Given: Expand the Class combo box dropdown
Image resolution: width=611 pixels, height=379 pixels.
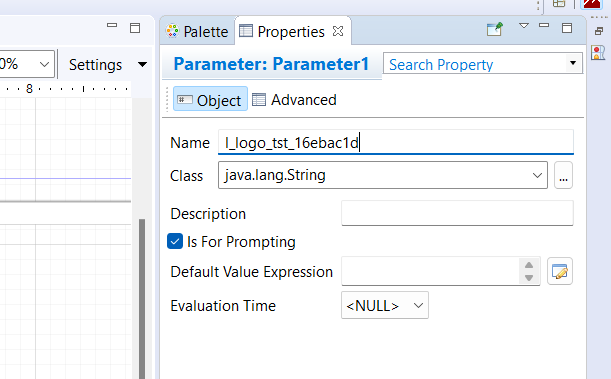Looking at the screenshot, I should pyautogui.click(x=537, y=175).
